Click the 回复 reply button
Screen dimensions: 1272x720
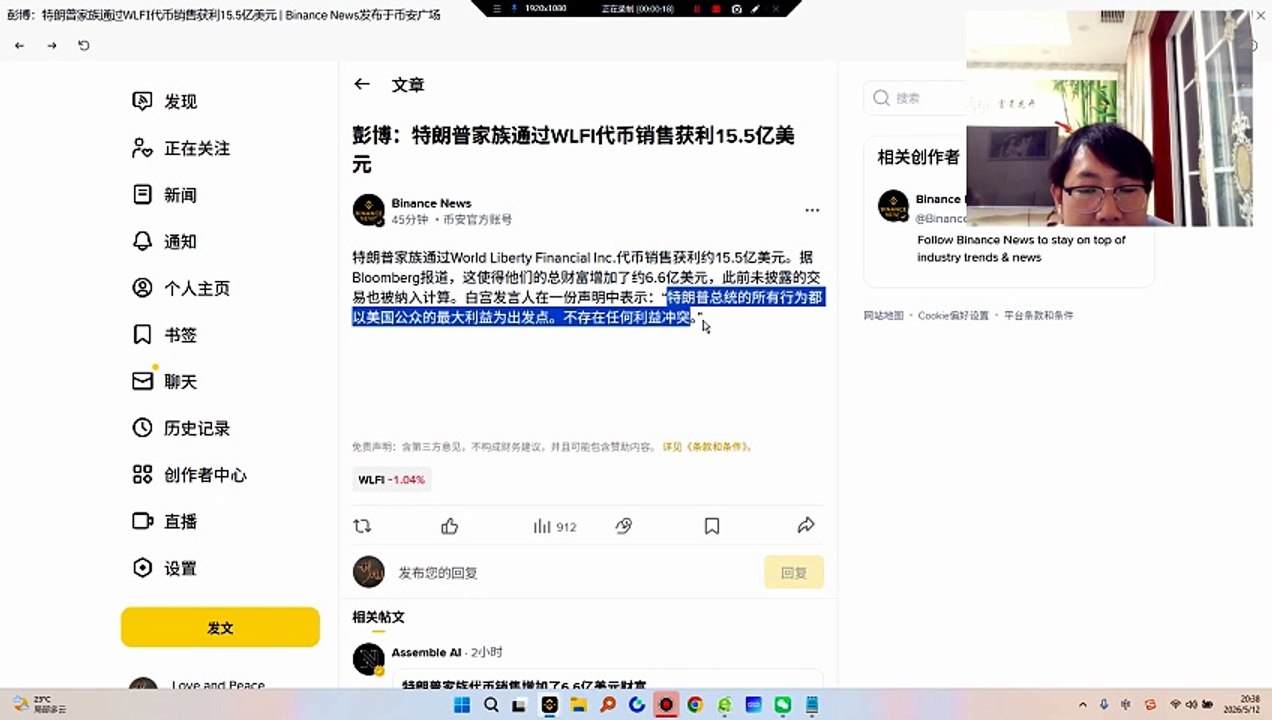[794, 572]
